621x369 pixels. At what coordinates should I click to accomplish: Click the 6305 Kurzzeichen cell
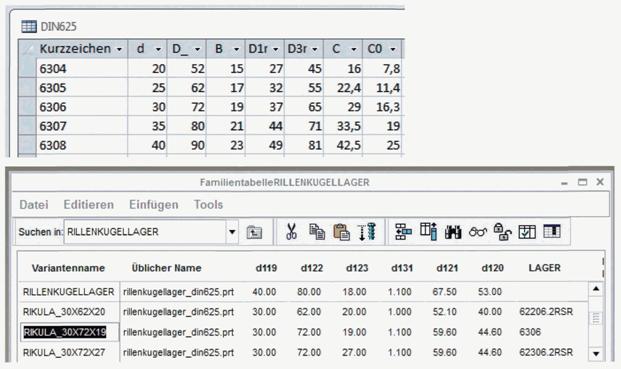click(x=82, y=88)
